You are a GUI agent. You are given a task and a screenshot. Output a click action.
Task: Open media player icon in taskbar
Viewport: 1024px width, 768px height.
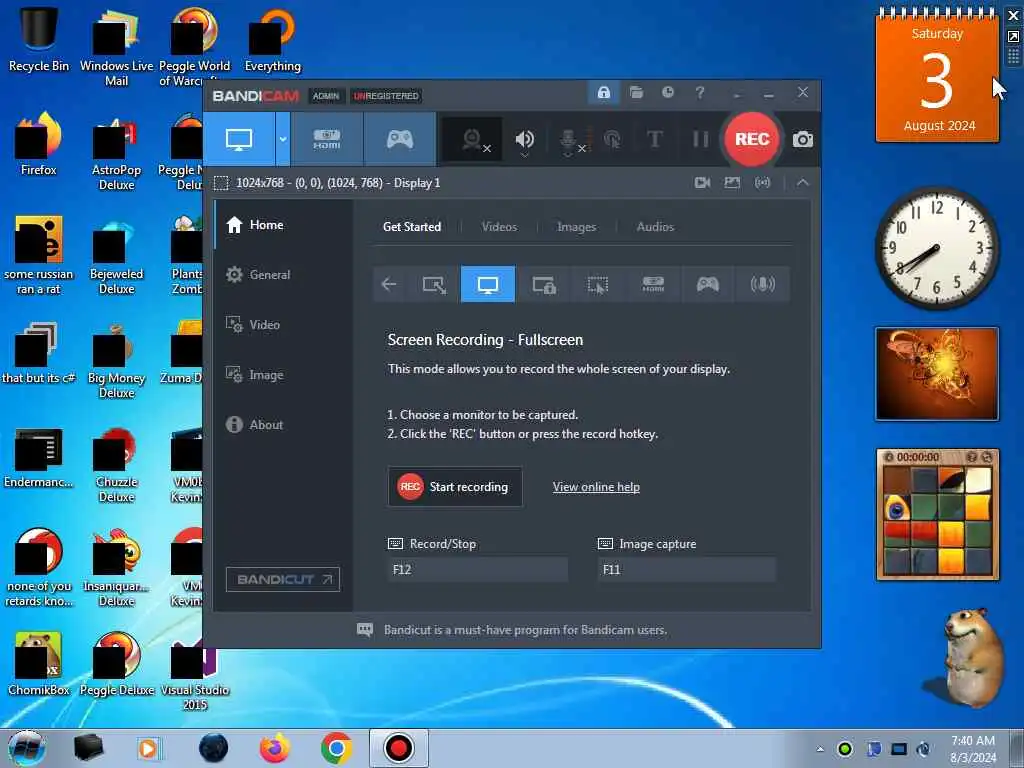pyautogui.click(x=149, y=748)
